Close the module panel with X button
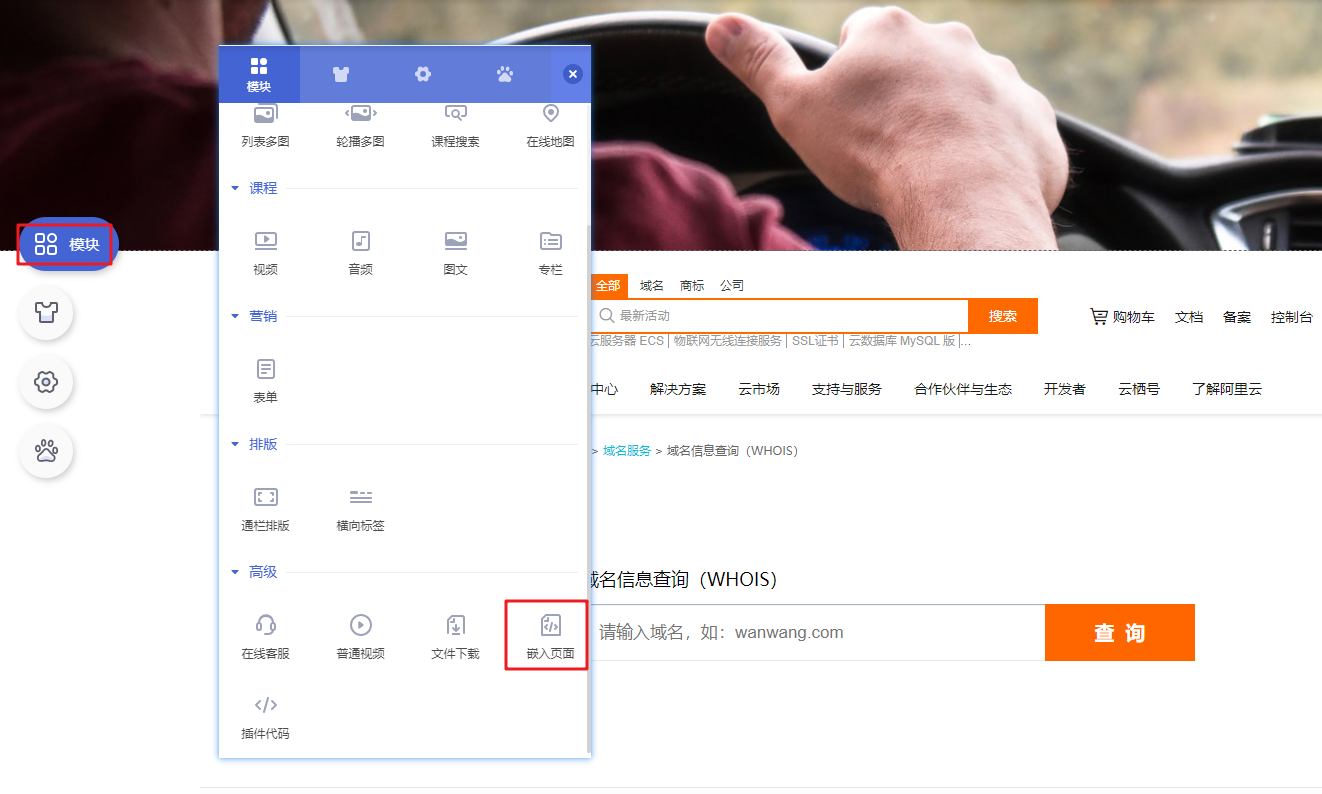This screenshot has height=794, width=1322. [x=572, y=75]
